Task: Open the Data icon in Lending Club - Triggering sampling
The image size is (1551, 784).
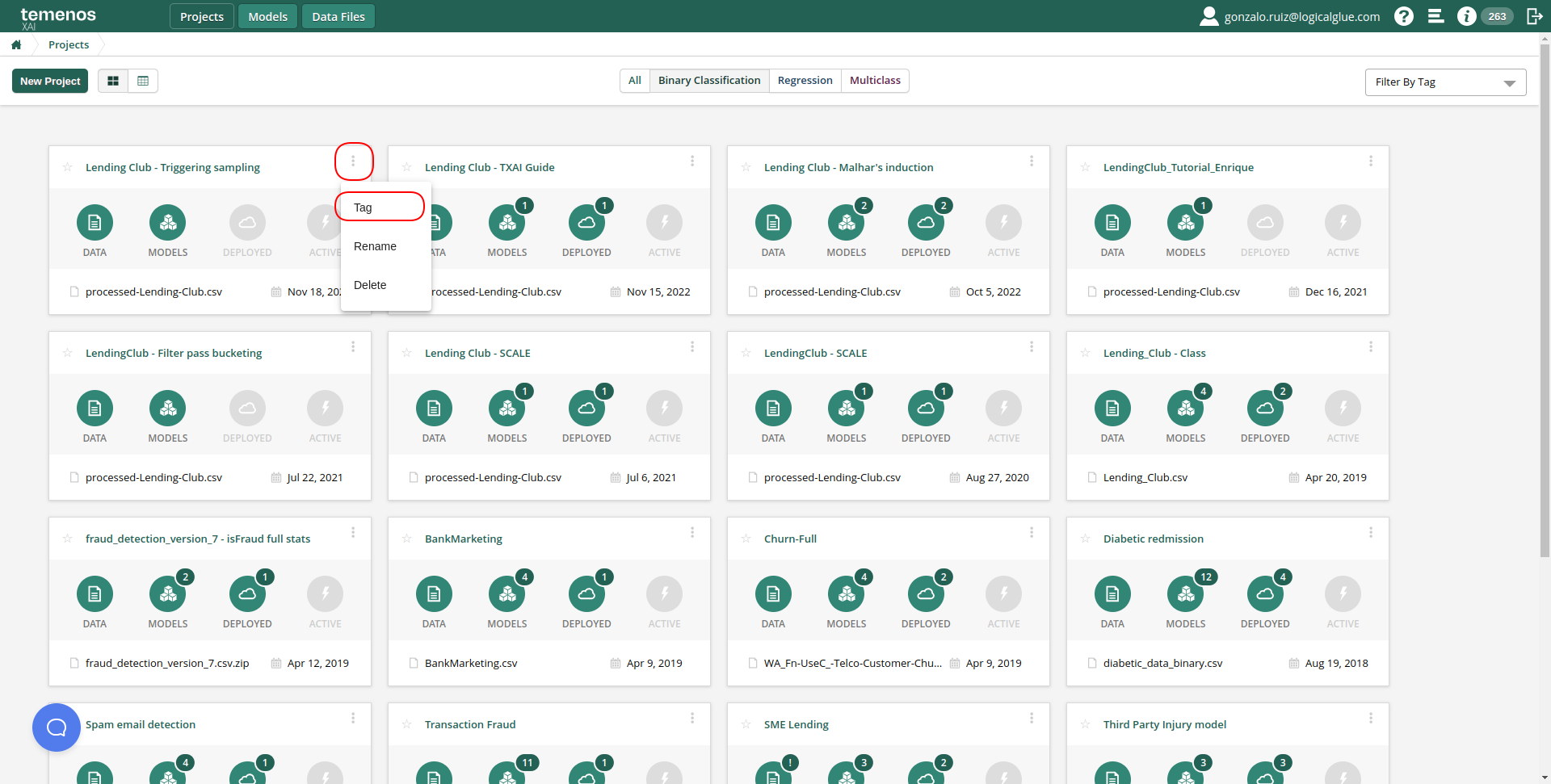Action: (x=95, y=223)
